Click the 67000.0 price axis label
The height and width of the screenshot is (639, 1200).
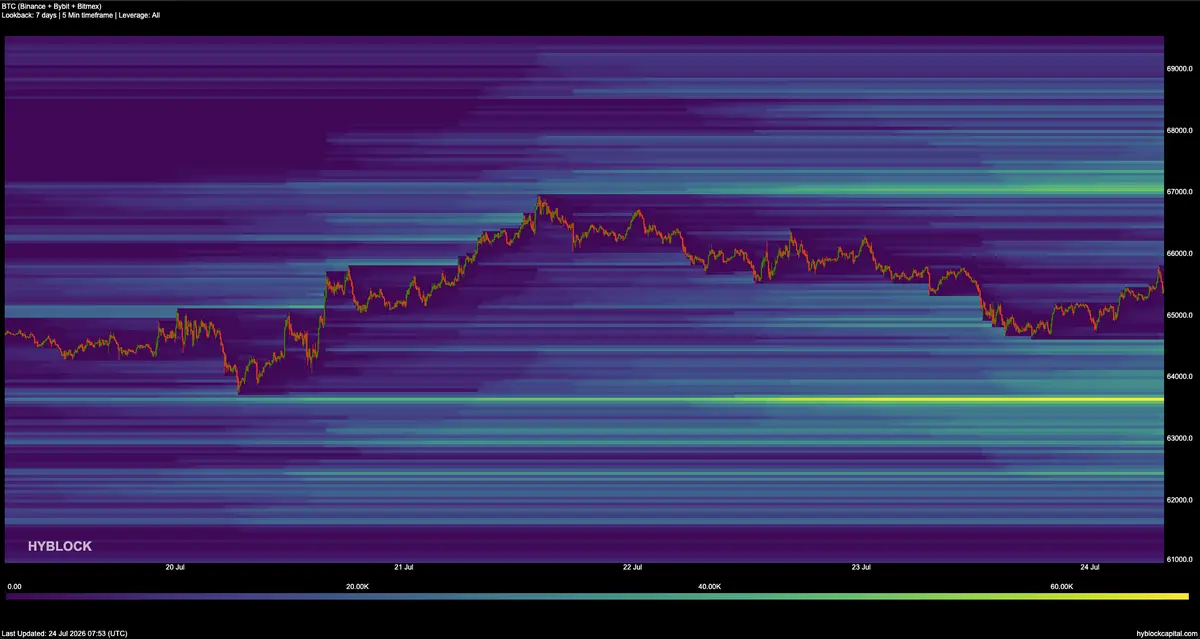click(x=1181, y=192)
